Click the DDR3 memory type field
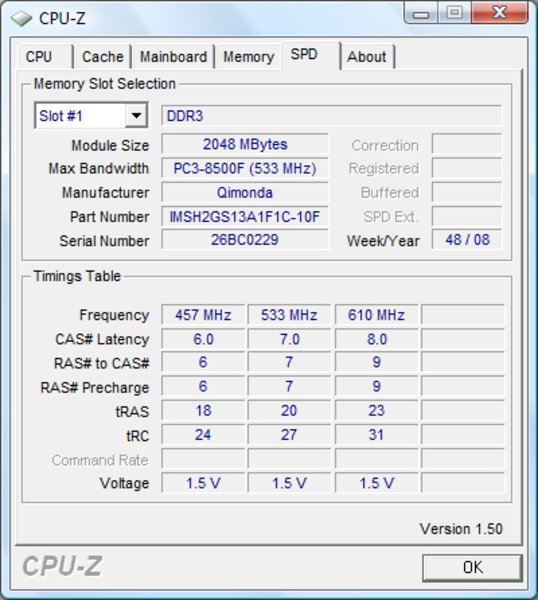This screenshot has width=538, height=600. pos(331,116)
